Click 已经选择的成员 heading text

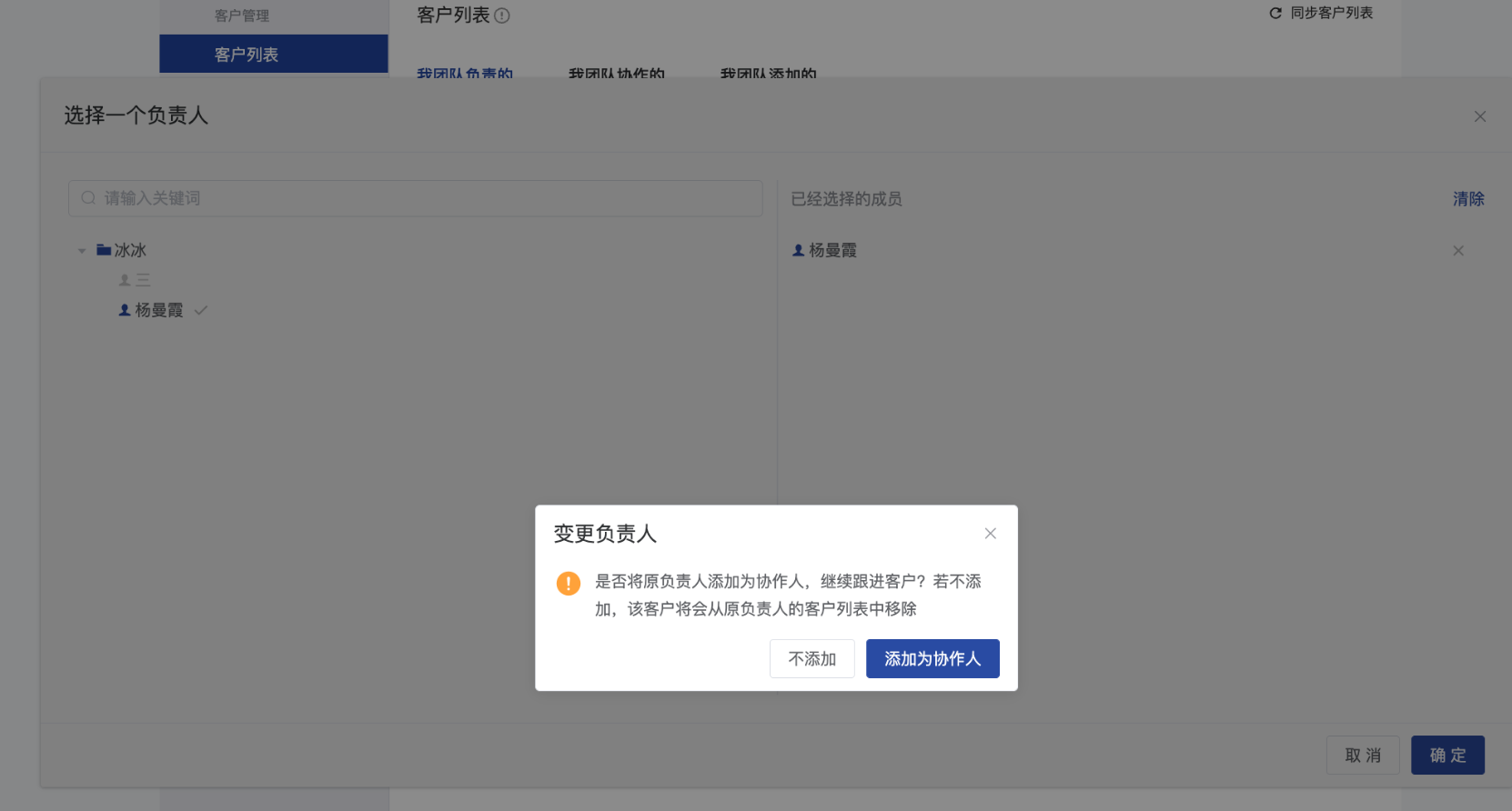tap(846, 198)
